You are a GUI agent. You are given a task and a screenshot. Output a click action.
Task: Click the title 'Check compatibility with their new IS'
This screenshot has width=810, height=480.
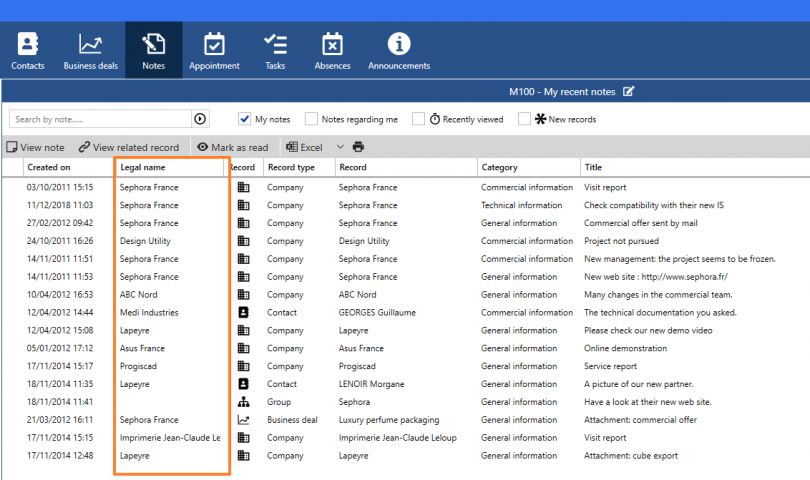tap(653, 205)
